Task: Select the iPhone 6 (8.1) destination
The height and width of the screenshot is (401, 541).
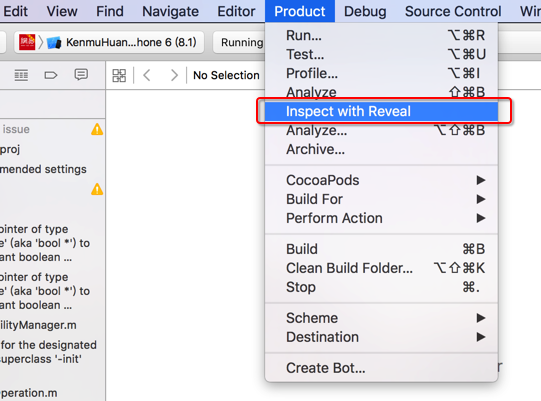Action: pos(131,42)
